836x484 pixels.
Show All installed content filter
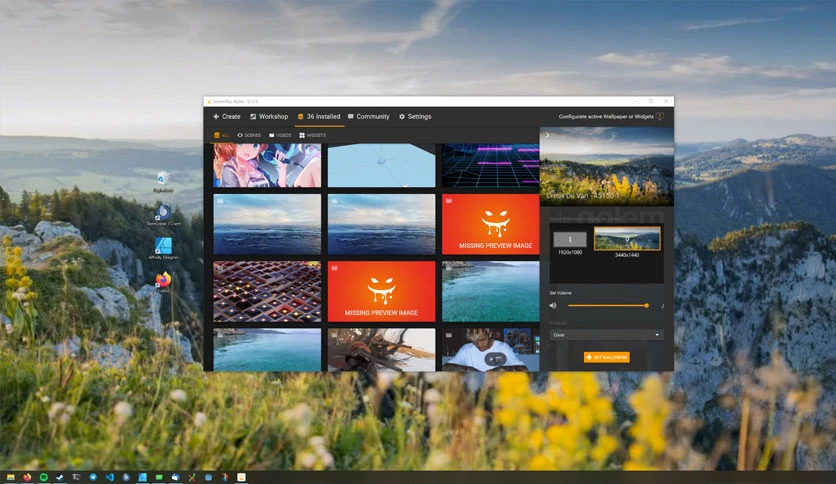pos(221,135)
